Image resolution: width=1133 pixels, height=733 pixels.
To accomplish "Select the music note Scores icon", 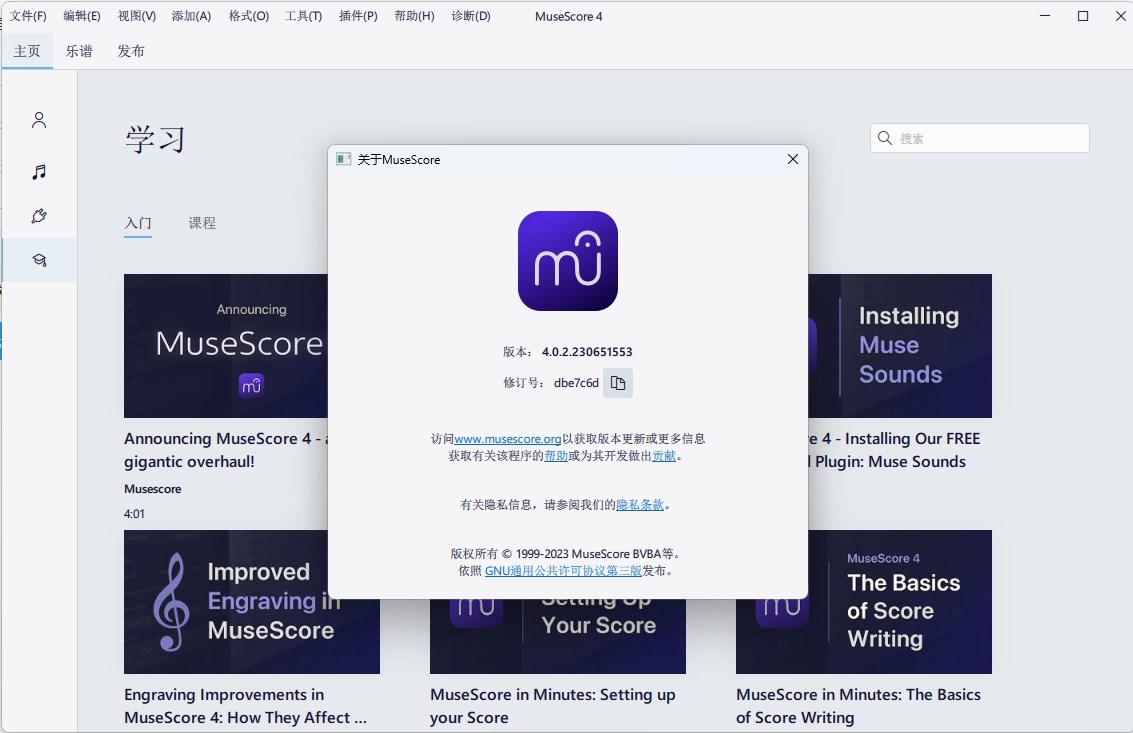I will click(x=38, y=171).
